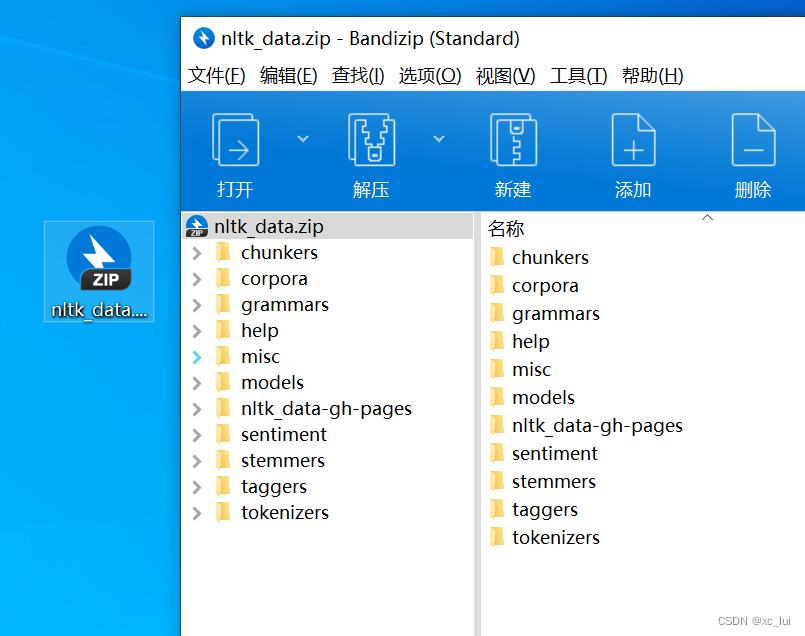
Task: Open the 工具(T) menu
Action: click(x=579, y=76)
